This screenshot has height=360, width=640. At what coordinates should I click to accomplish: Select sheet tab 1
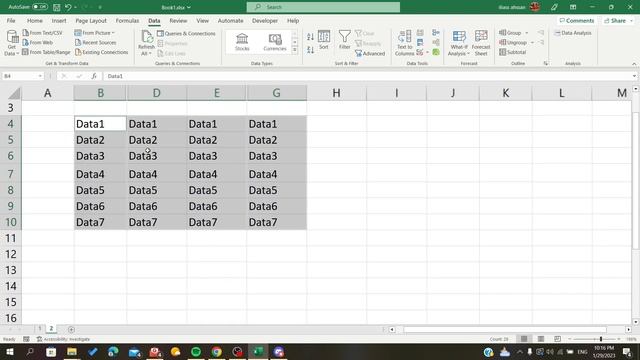point(40,329)
